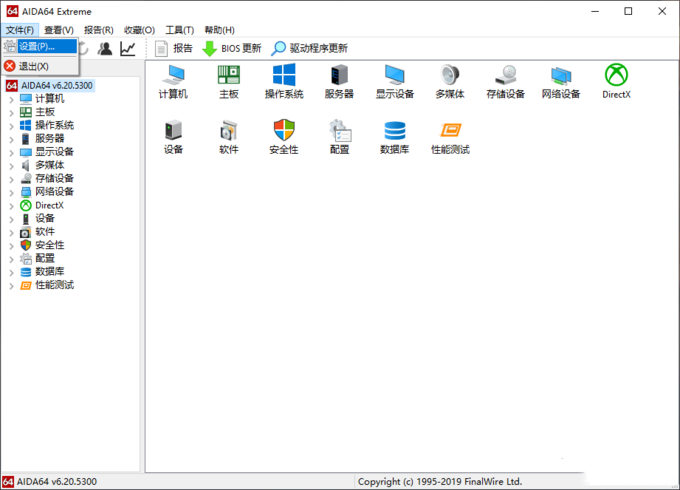Click the 驱动程序更新 driver update button

pyautogui.click(x=310, y=48)
